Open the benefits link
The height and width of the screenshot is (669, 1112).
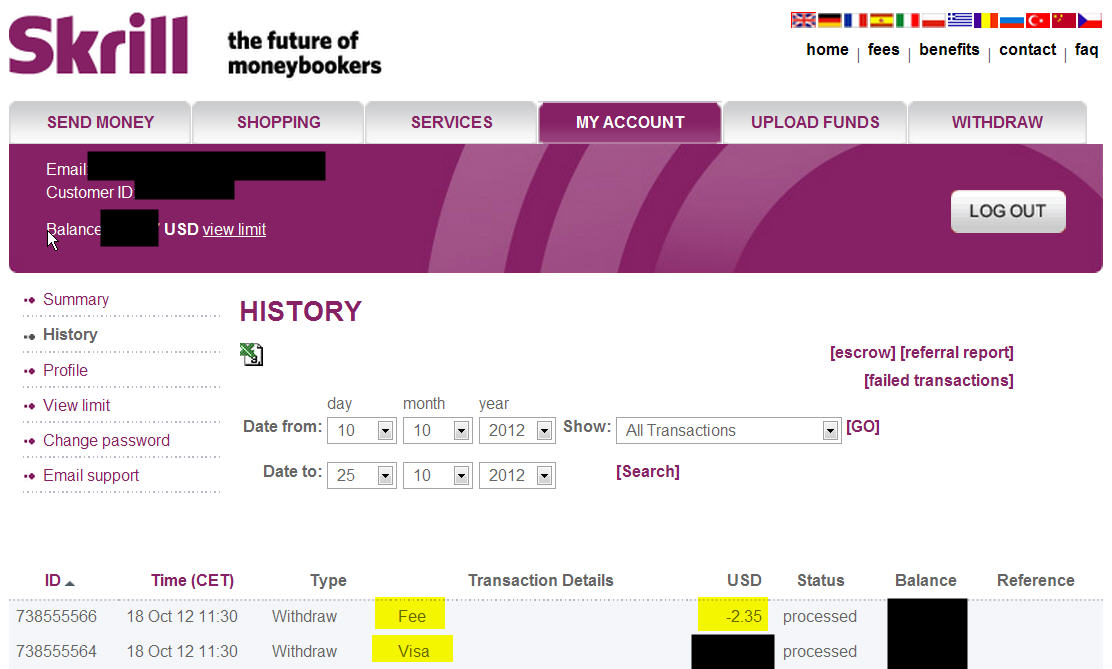pos(949,50)
